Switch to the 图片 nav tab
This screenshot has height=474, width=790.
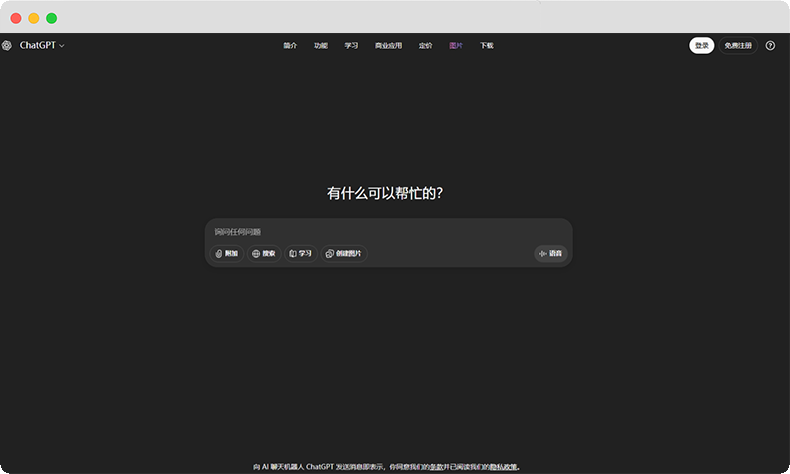[456, 45]
